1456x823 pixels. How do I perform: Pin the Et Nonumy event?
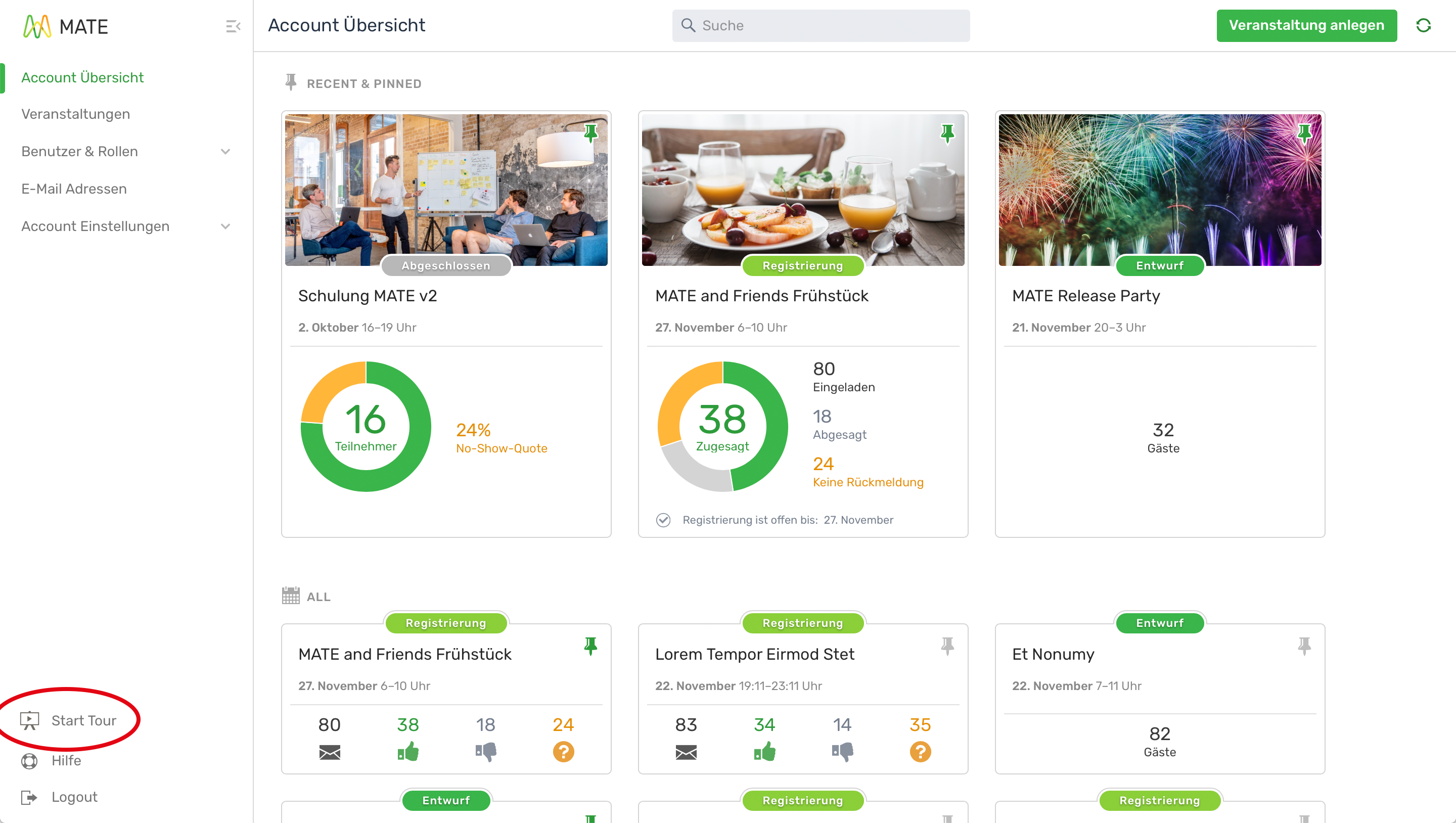(1304, 646)
